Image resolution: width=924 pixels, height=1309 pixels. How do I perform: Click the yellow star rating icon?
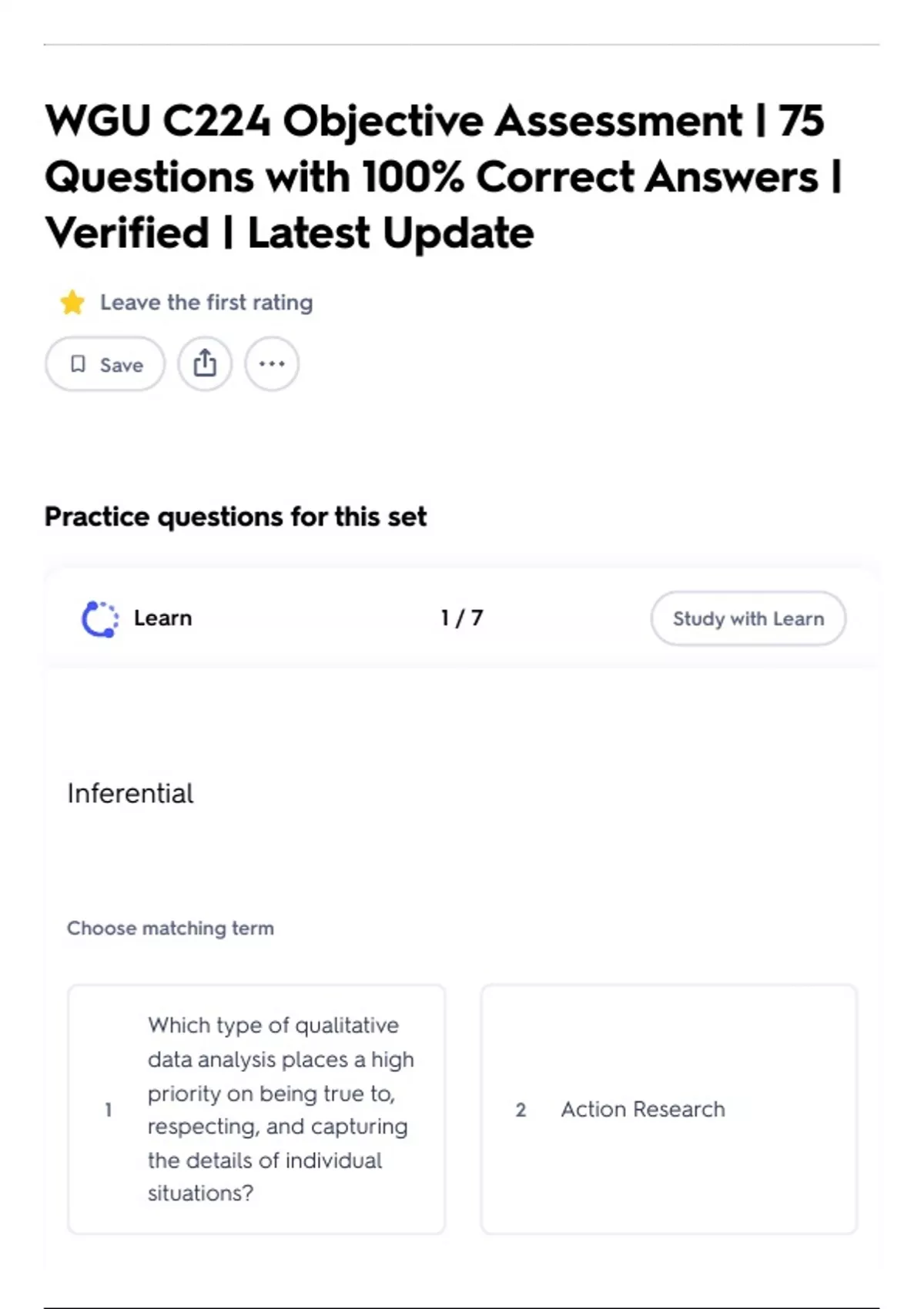tap(72, 303)
